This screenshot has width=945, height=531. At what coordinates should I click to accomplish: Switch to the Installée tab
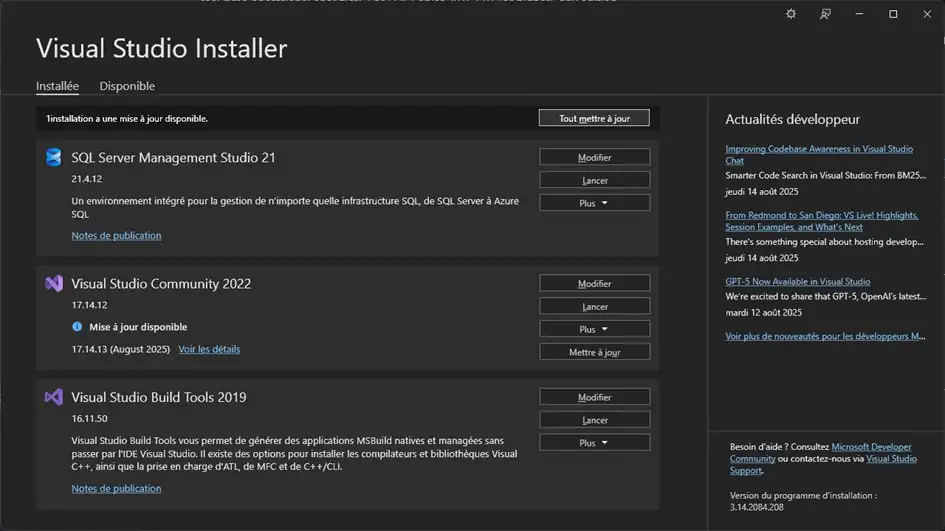pos(57,86)
